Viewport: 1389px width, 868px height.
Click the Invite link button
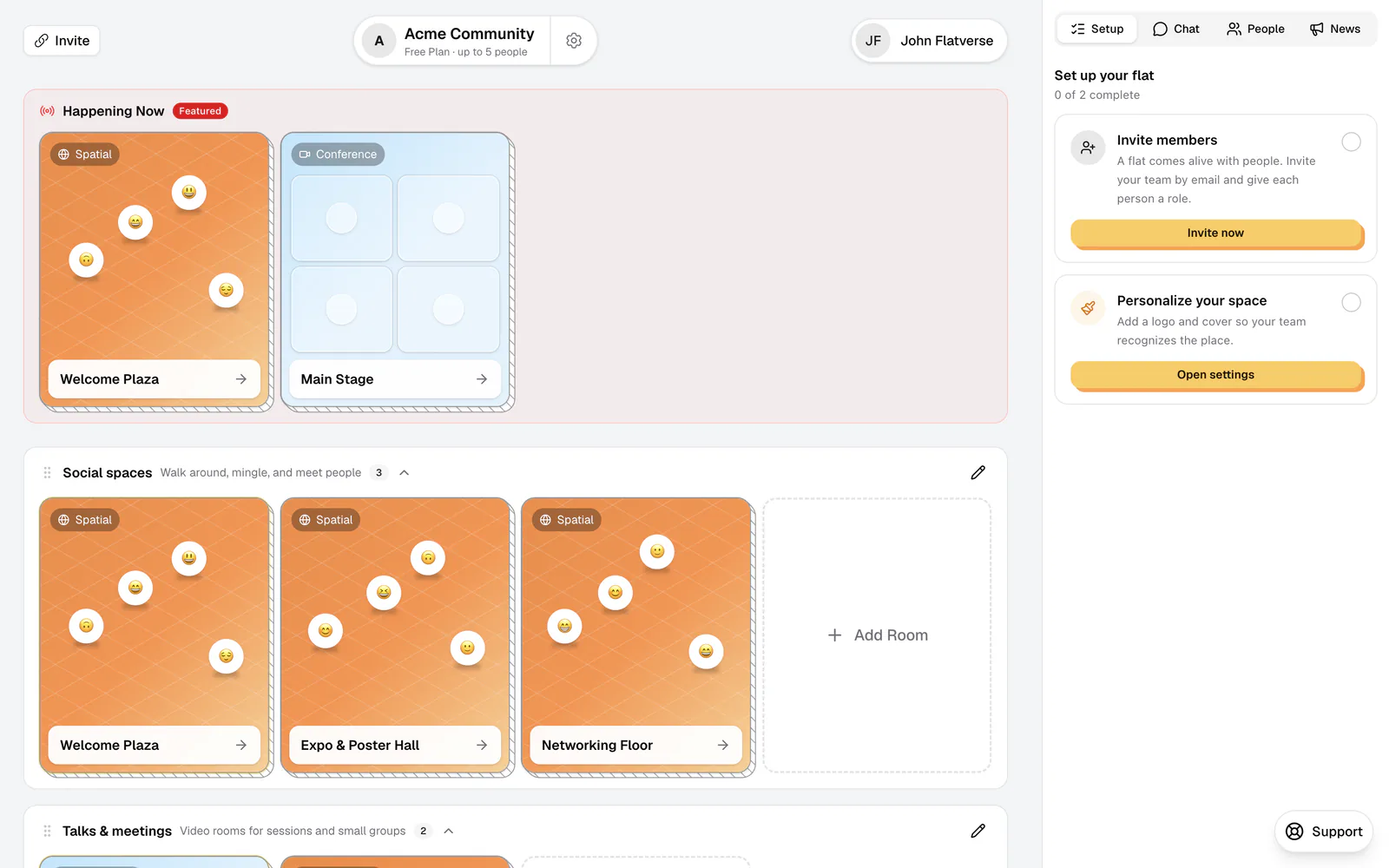[x=62, y=41]
